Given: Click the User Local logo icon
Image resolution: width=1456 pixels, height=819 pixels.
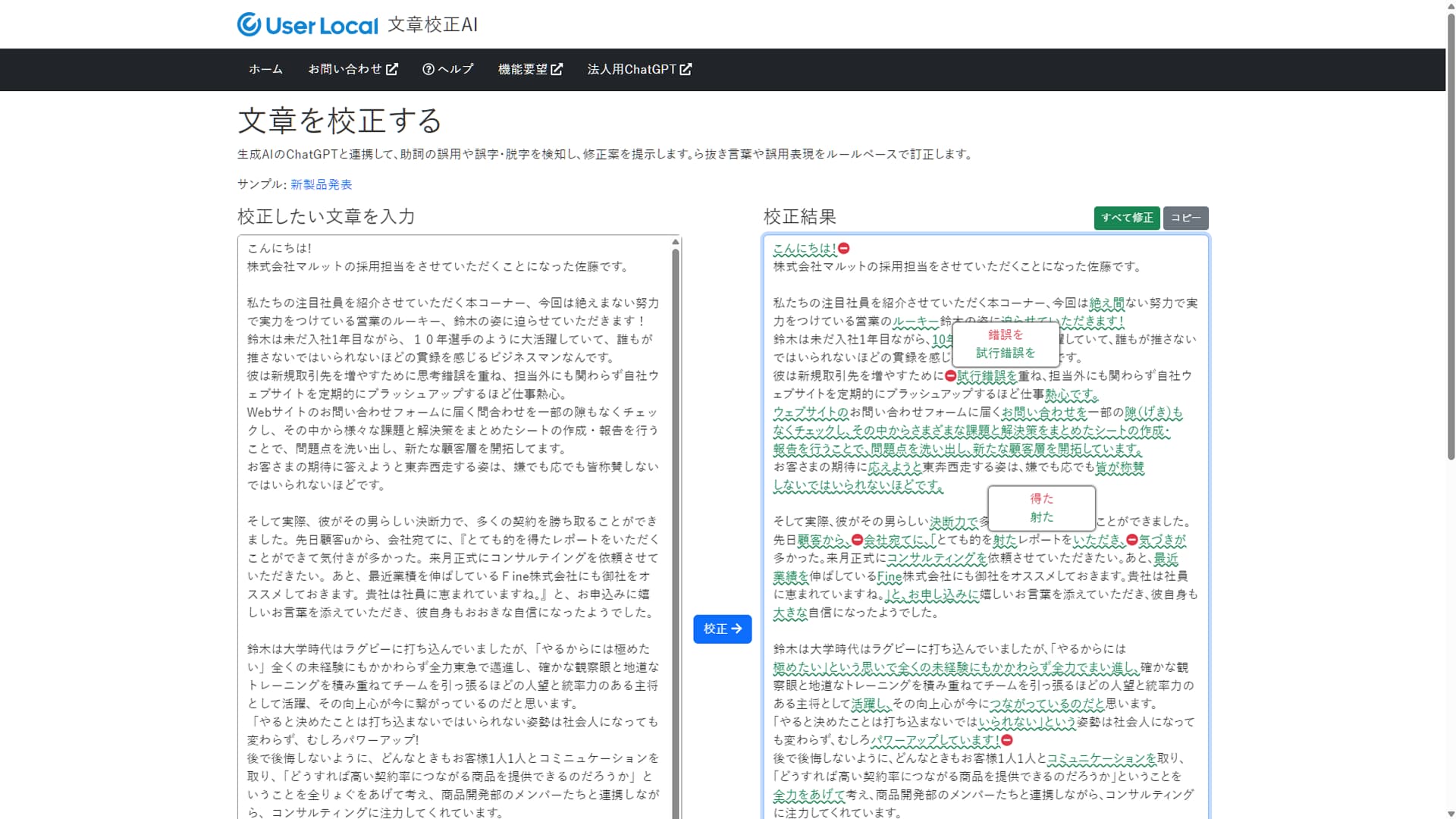Looking at the screenshot, I should [x=249, y=24].
